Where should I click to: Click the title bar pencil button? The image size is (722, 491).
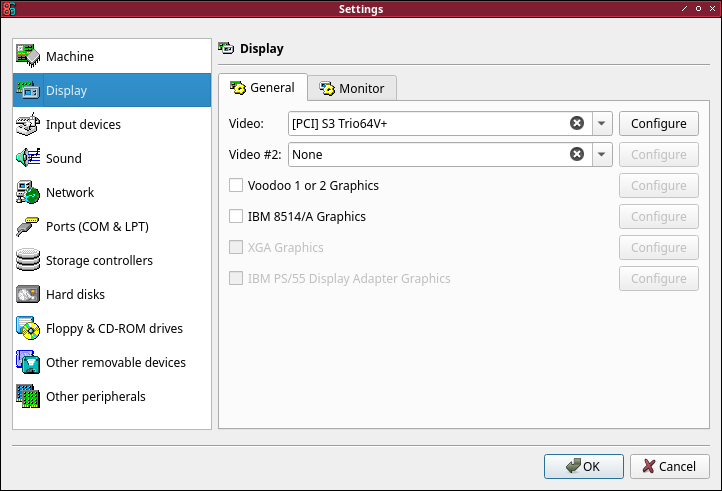(684, 8)
